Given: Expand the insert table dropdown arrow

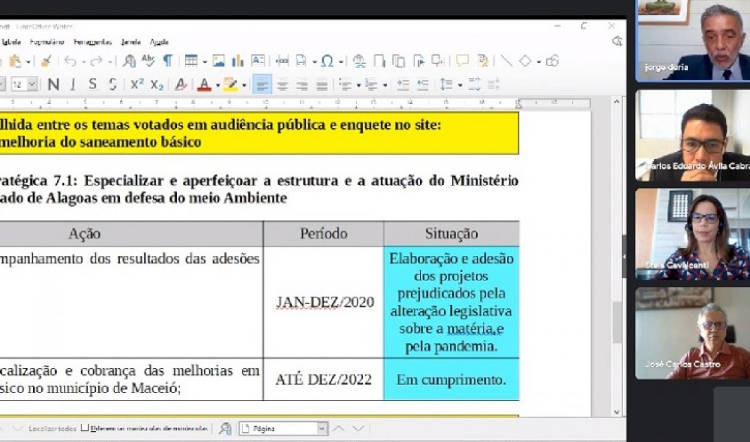Looking at the screenshot, I should (203, 61).
